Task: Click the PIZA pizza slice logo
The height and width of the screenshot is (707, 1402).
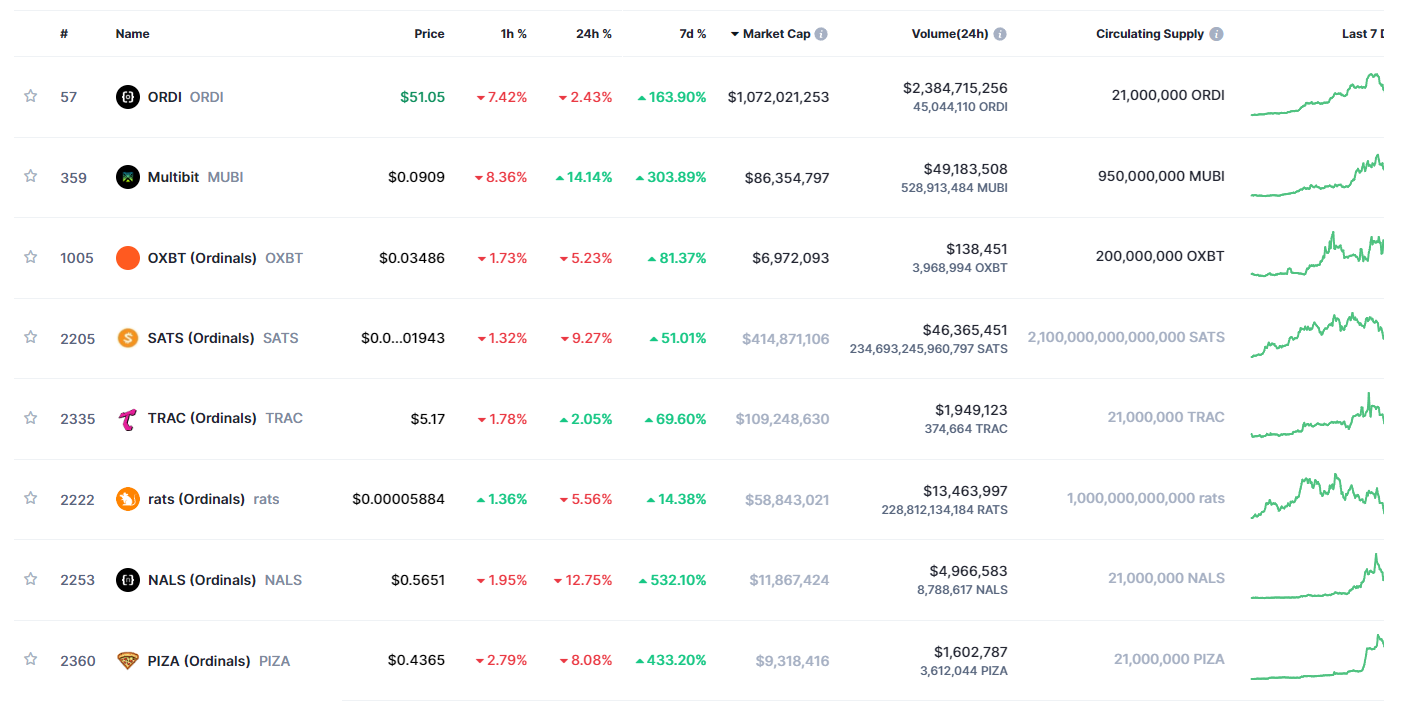Action: [128, 661]
